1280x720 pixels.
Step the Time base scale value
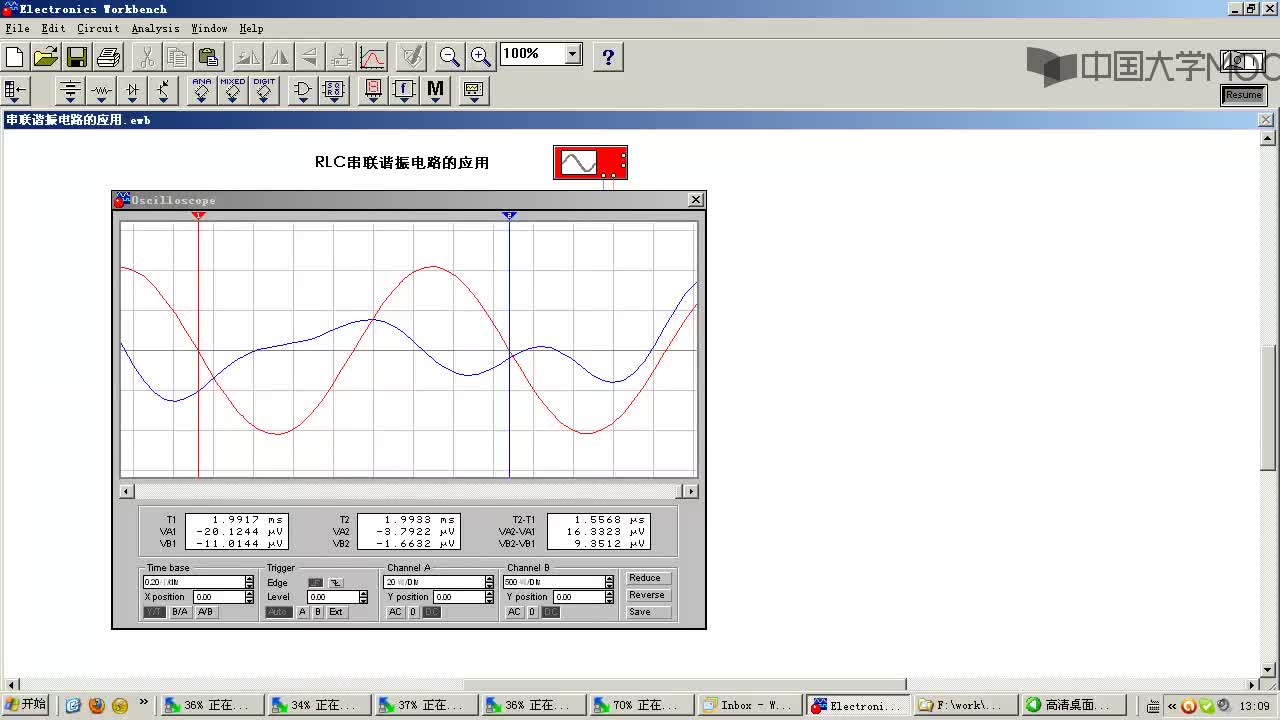click(249, 582)
